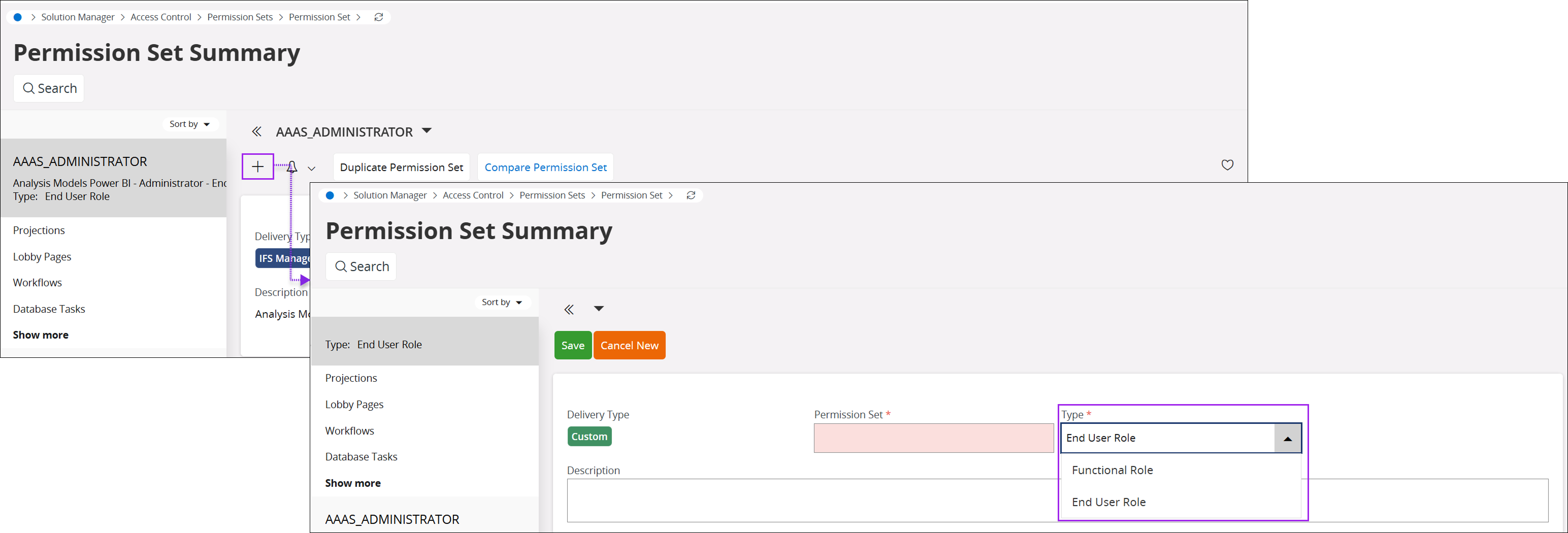
Task: Click Access Control breadcrumb in front window
Action: (473, 195)
